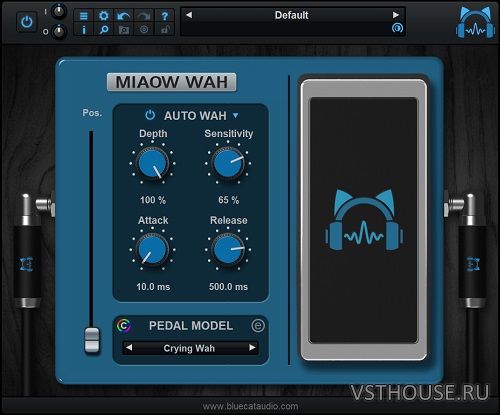Click the wah pedal footplate

(364, 220)
